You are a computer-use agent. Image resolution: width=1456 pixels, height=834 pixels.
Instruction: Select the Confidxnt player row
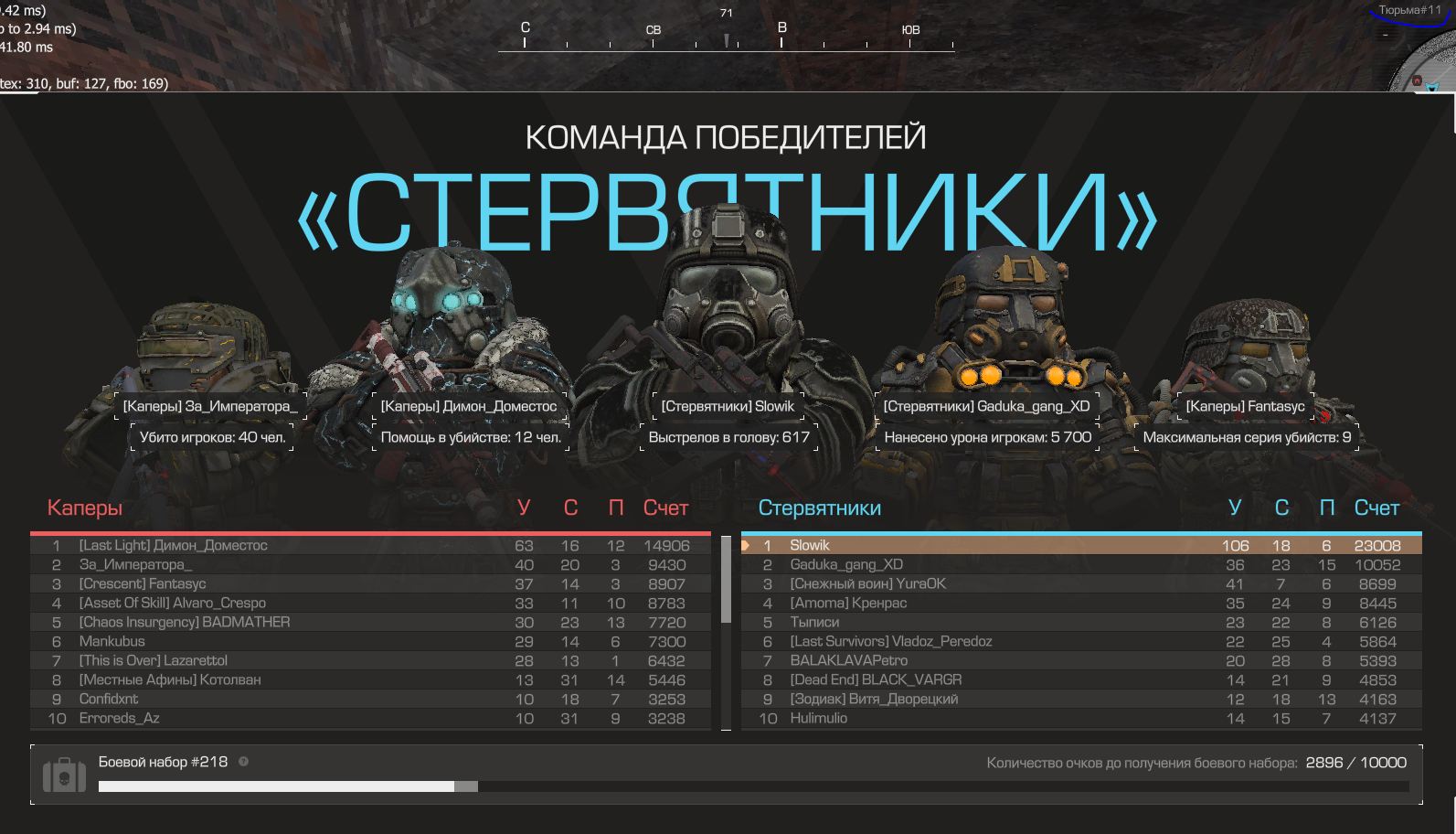pyautogui.click(x=370, y=700)
